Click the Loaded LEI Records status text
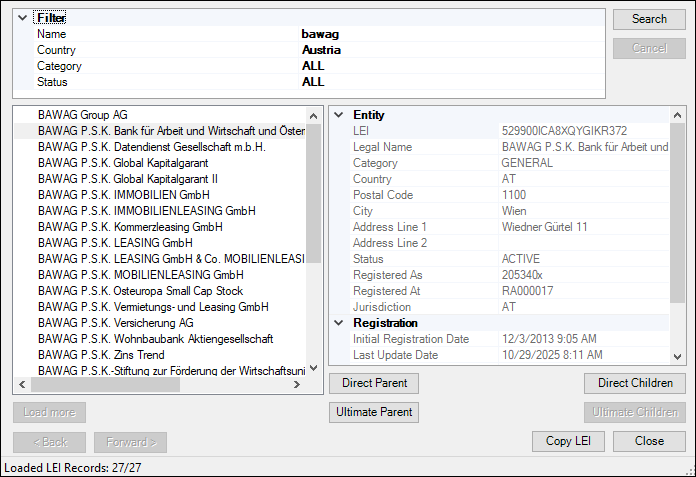This screenshot has height=477, width=696. coord(73,468)
